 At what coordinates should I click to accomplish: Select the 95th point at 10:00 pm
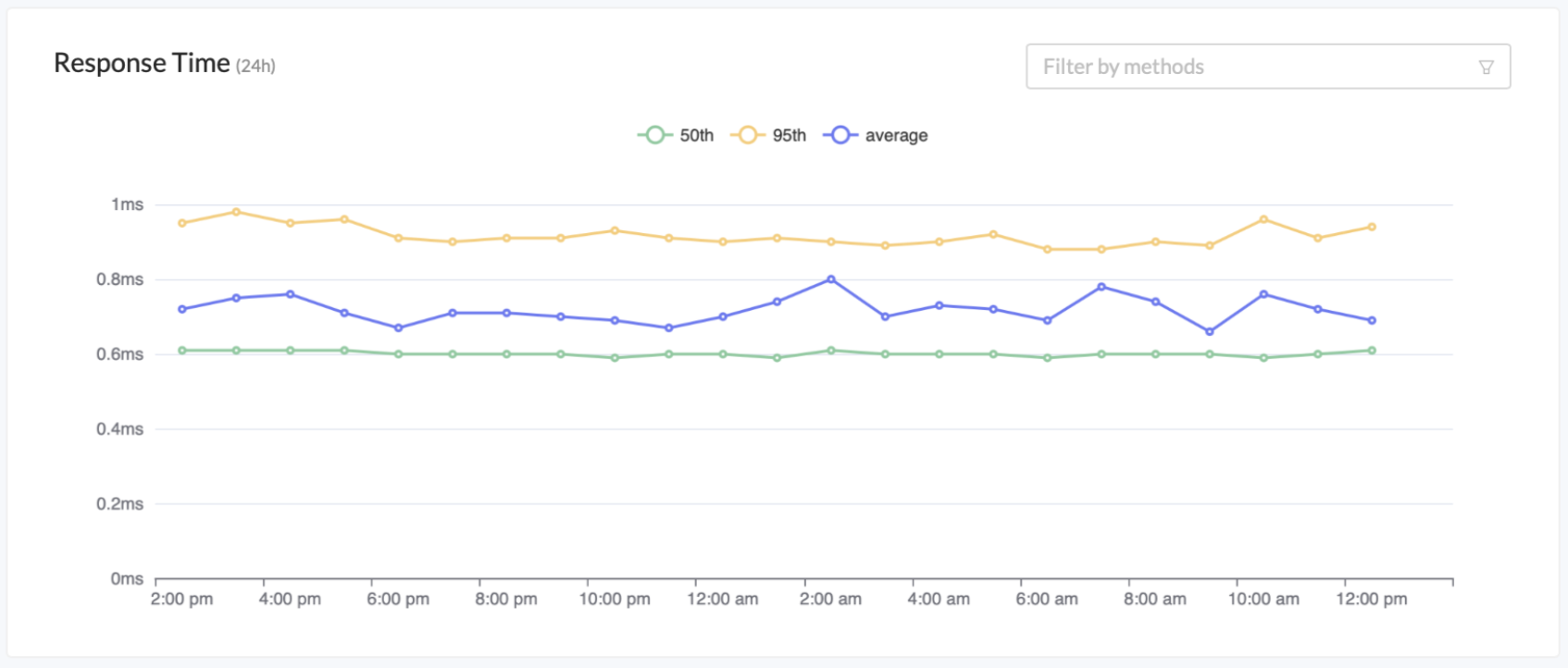tap(615, 230)
